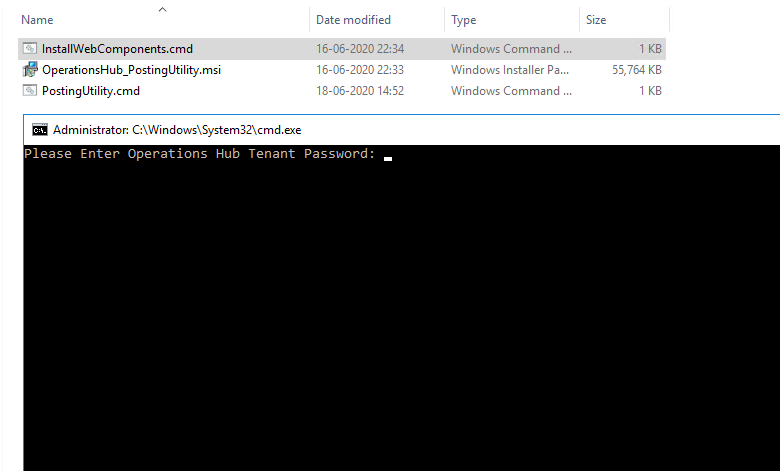The height and width of the screenshot is (471, 780).
Task: Sort files by the Name column
Action: pos(37,20)
